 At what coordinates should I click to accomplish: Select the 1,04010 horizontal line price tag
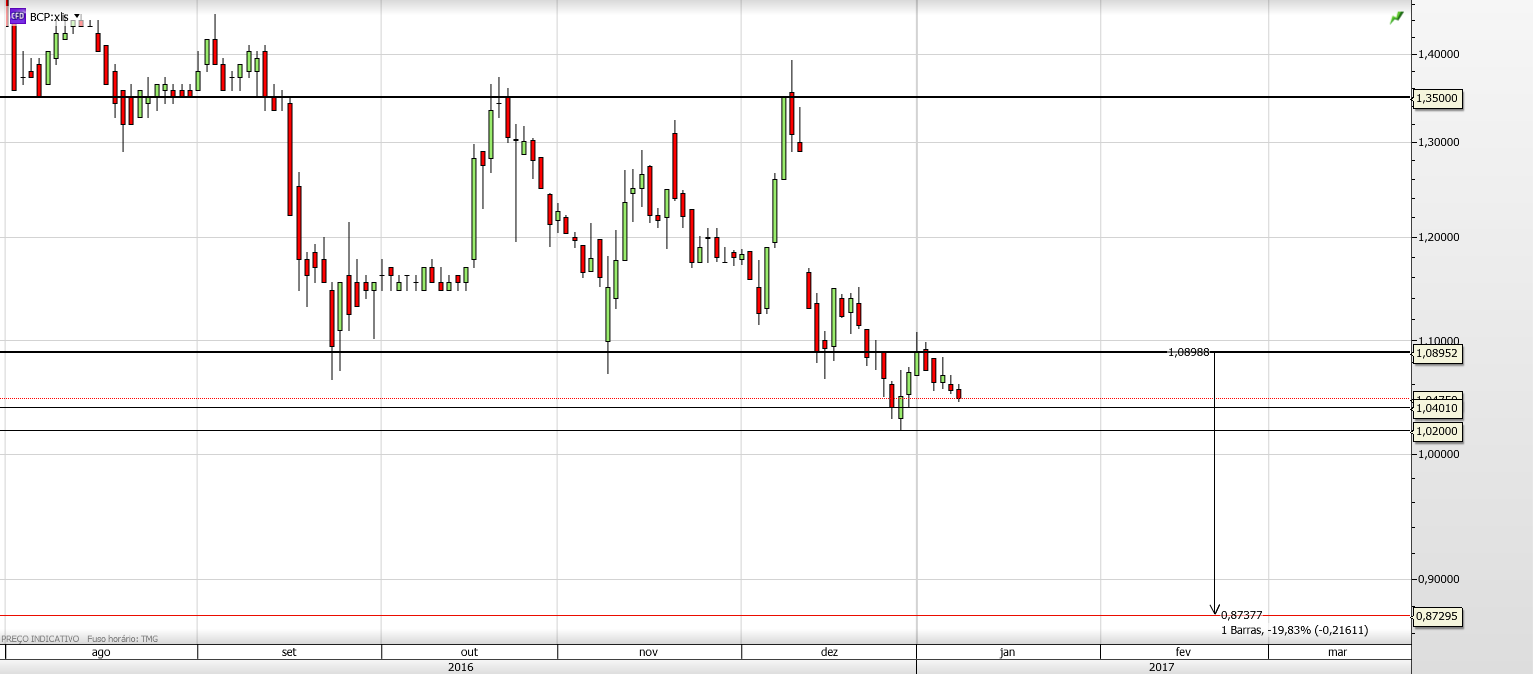(x=1438, y=408)
